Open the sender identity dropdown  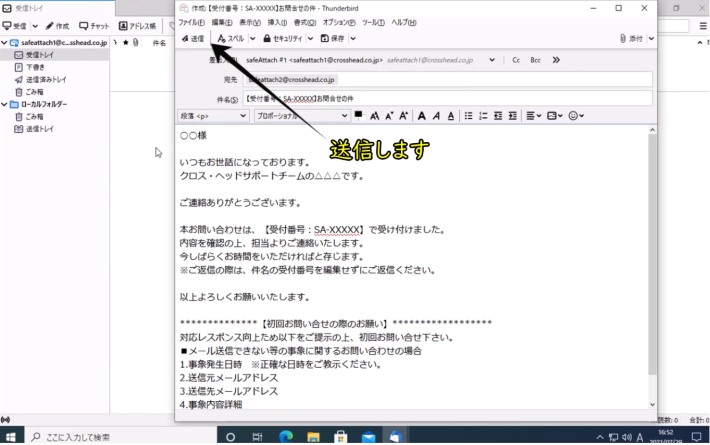coord(492,60)
